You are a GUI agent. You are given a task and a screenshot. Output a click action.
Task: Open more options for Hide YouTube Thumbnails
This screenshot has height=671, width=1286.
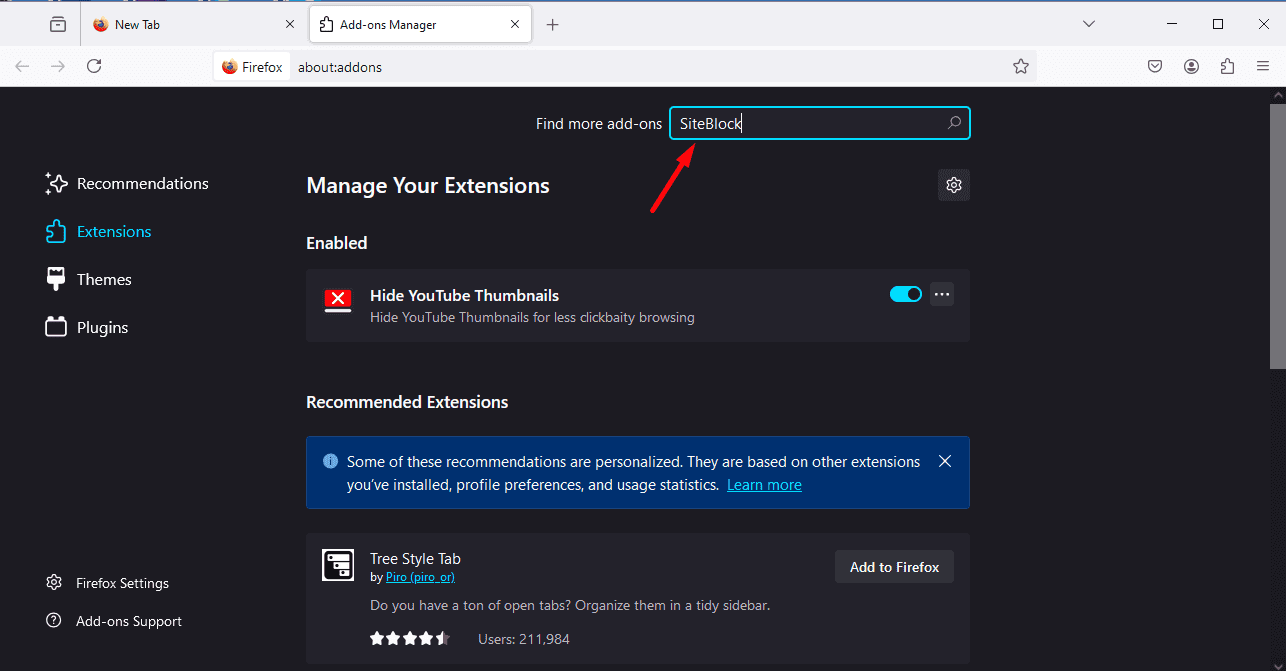click(942, 294)
